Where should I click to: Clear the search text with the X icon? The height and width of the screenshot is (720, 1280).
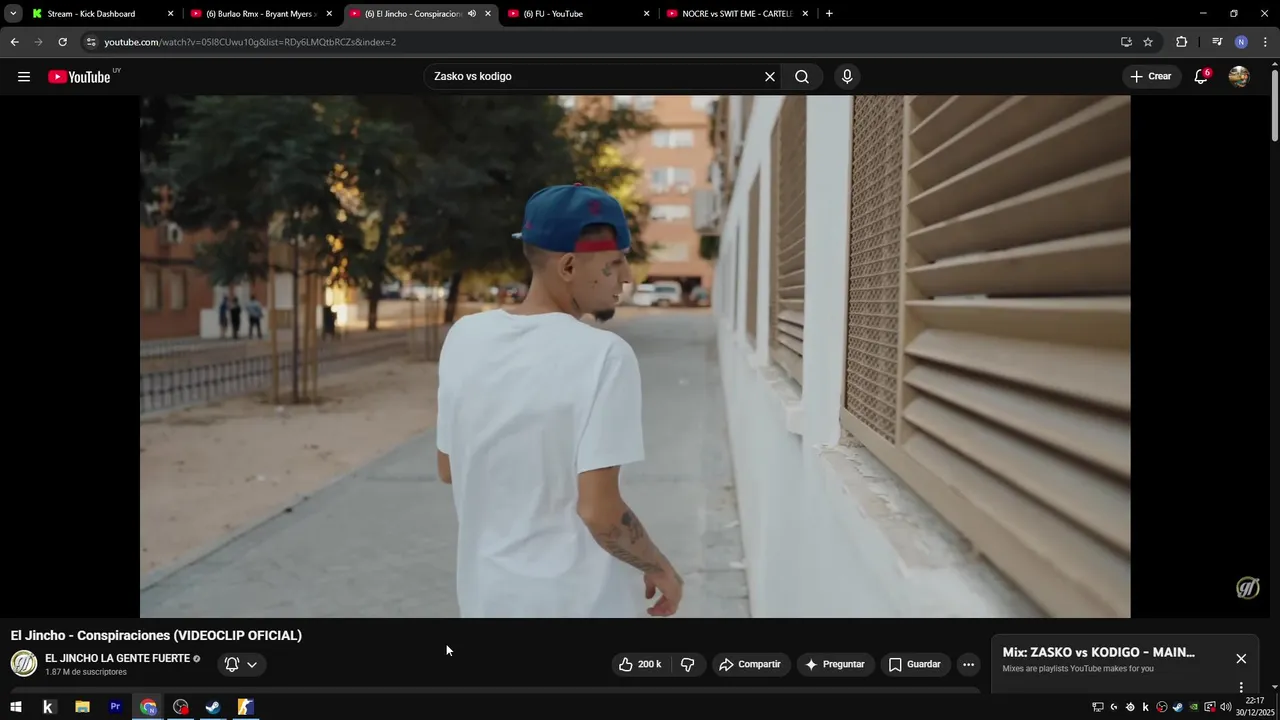coord(770,77)
